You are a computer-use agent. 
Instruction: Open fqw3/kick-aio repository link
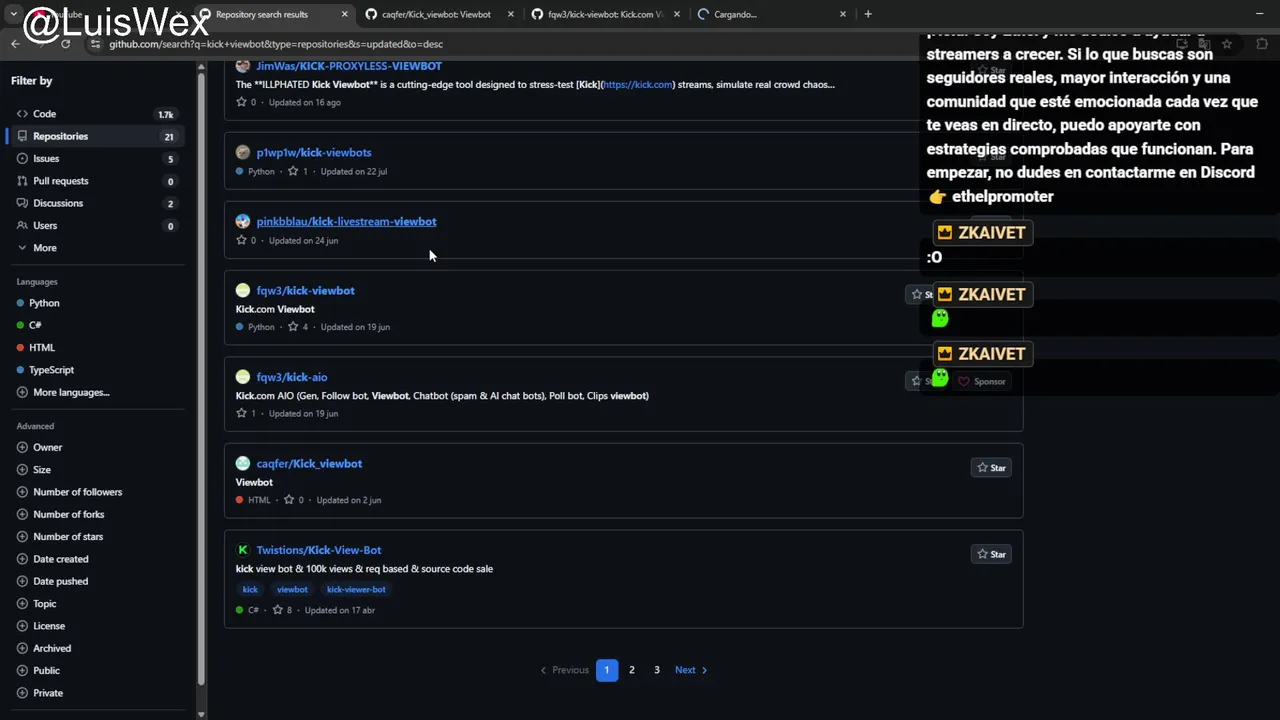click(x=292, y=377)
